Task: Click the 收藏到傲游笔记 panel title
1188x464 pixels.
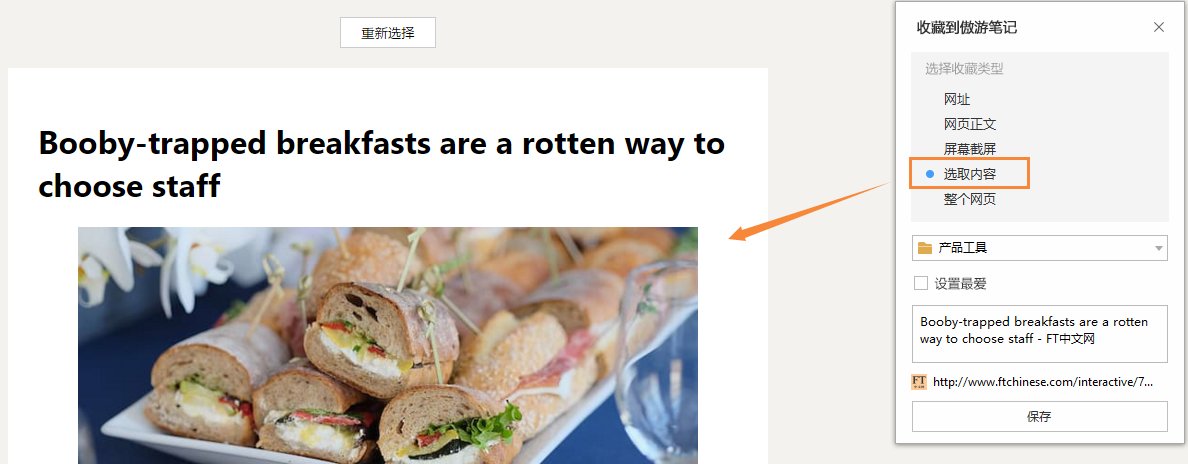Action: point(967,28)
